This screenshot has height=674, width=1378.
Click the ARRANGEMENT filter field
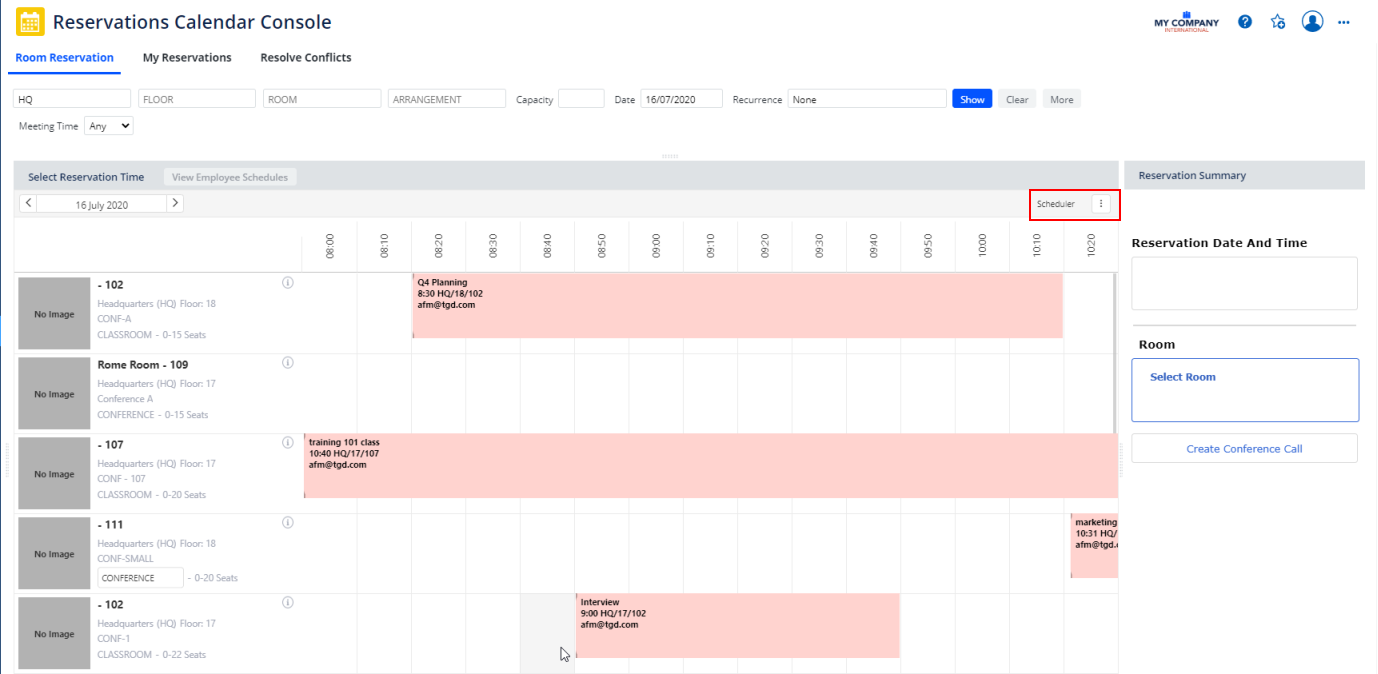[447, 99]
